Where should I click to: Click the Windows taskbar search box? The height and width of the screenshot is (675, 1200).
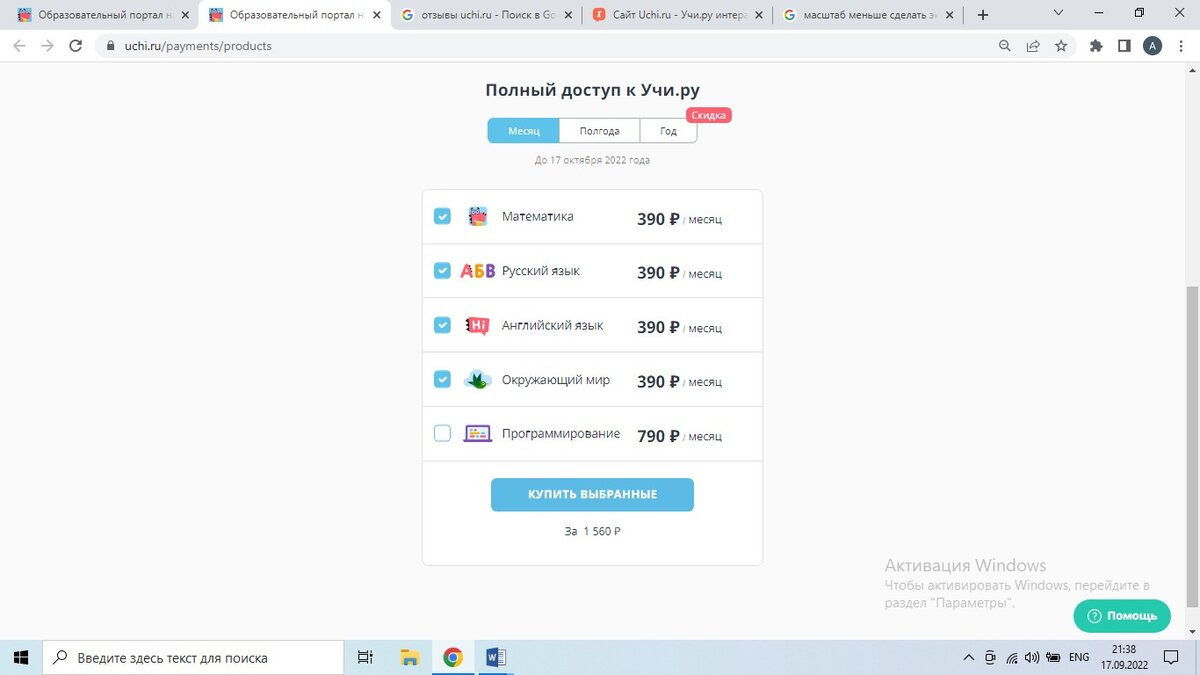tap(193, 658)
